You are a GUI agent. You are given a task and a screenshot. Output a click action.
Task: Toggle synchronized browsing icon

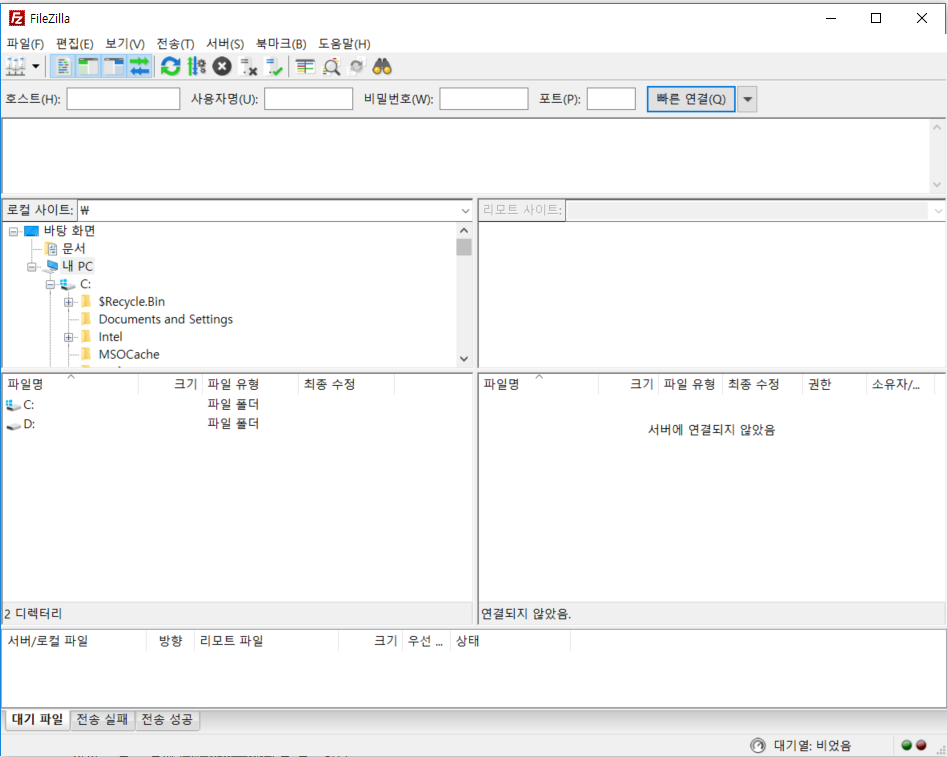click(x=356, y=67)
